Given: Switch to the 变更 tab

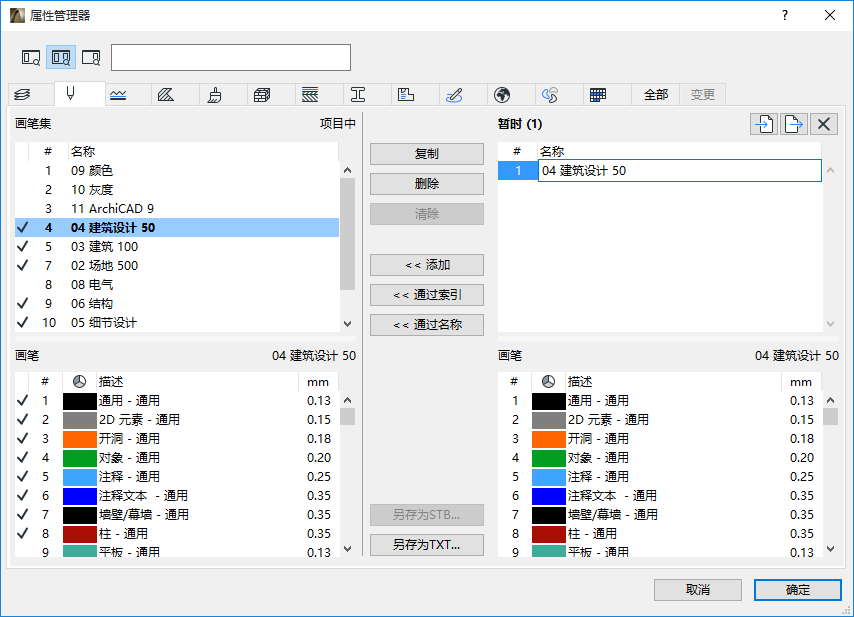Looking at the screenshot, I should pos(703,95).
